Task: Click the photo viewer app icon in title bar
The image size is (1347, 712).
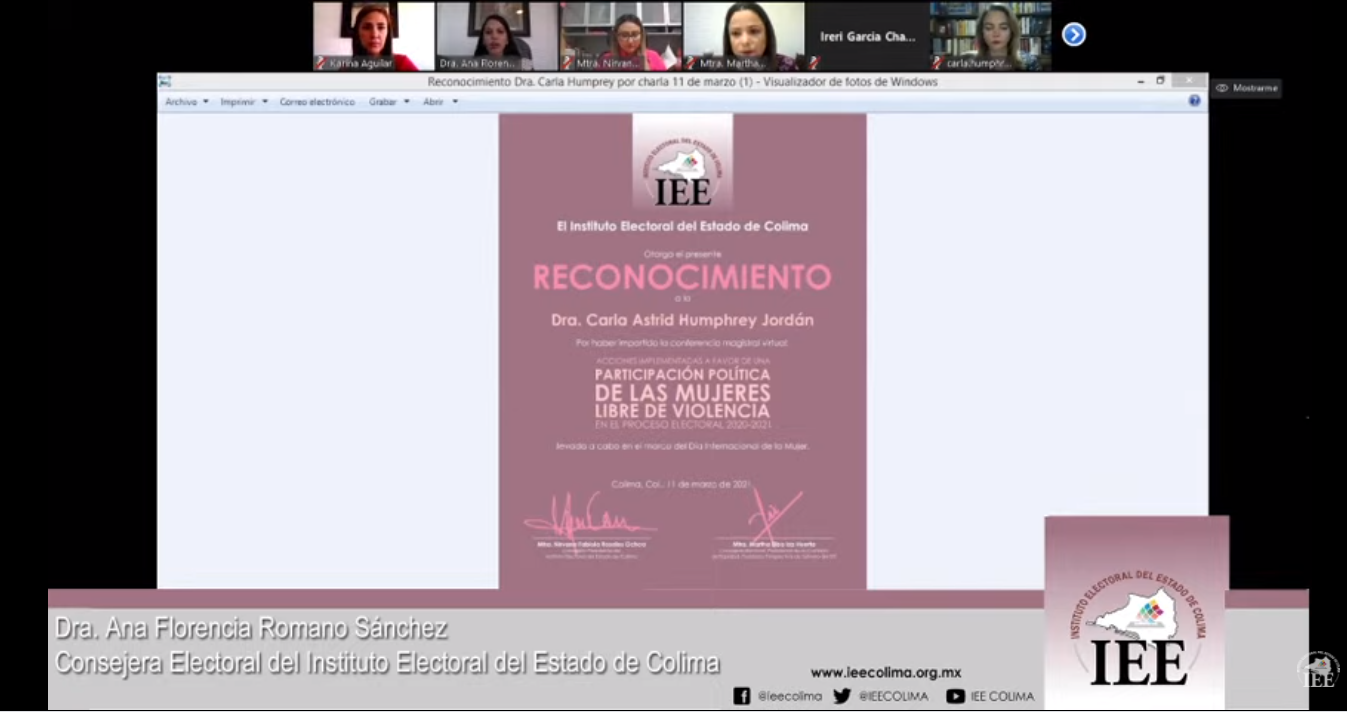Action: click(165, 82)
